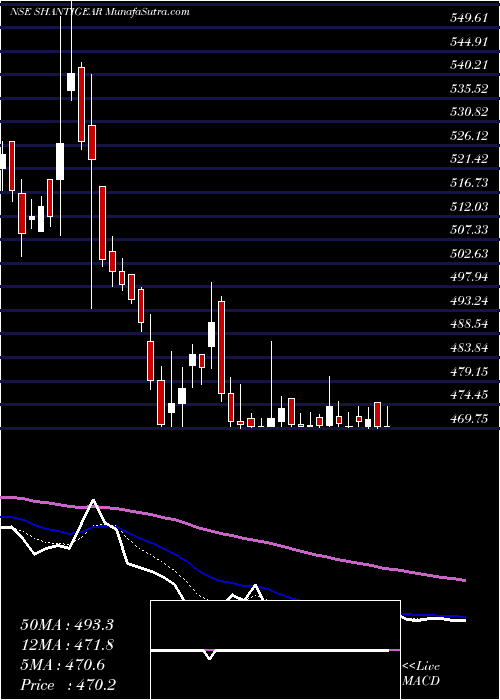Click the 502.63 axis label
Image resolution: width=500 pixels, height=700 pixels.
click(469, 253)
